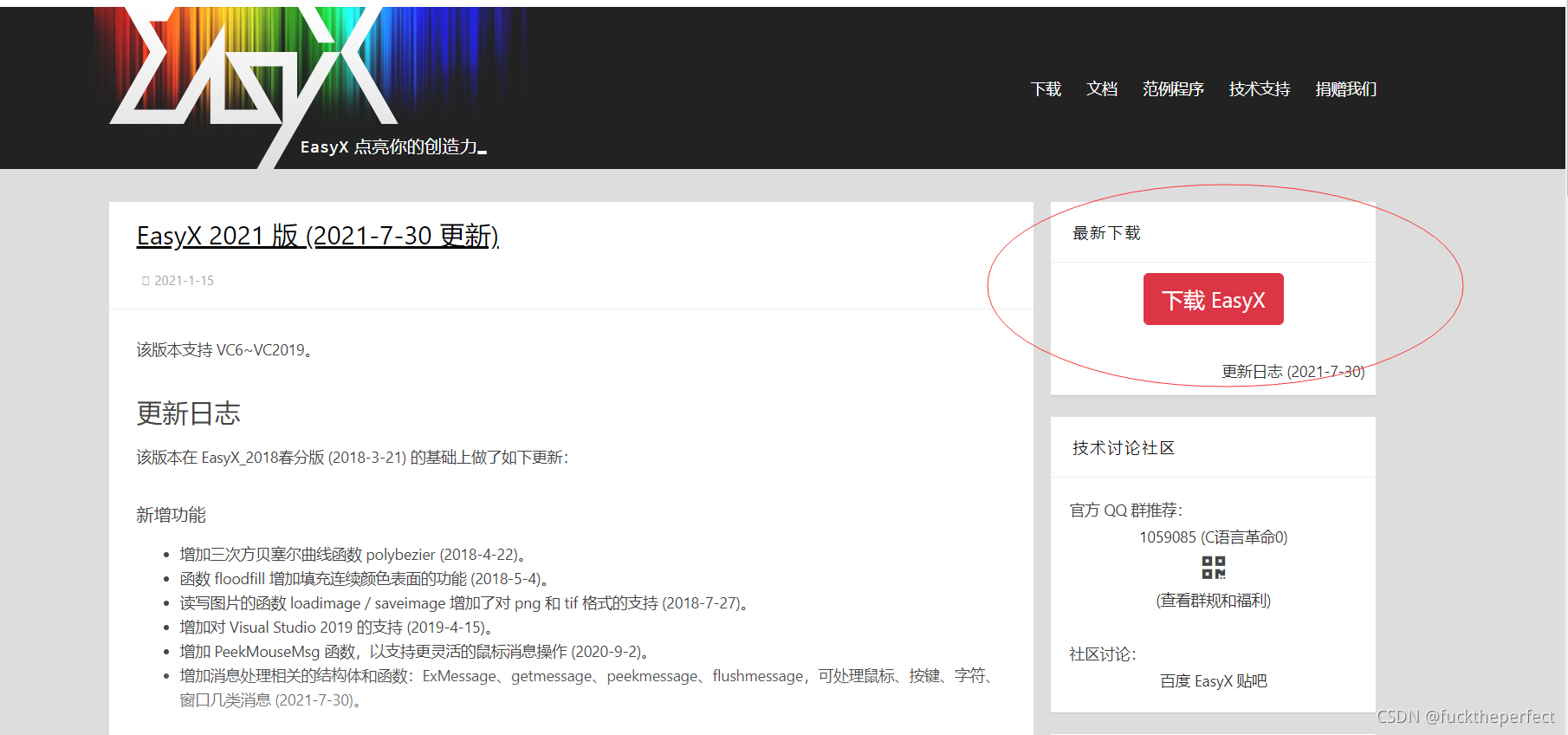Open the 更新日志 (2021-7-30) link

coord(1293,372)
